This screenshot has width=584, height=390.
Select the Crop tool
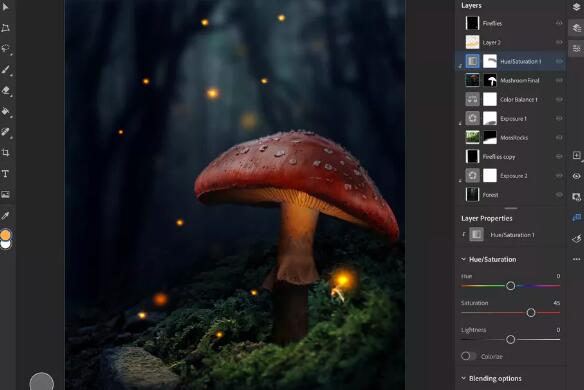[x=5, y=153]
